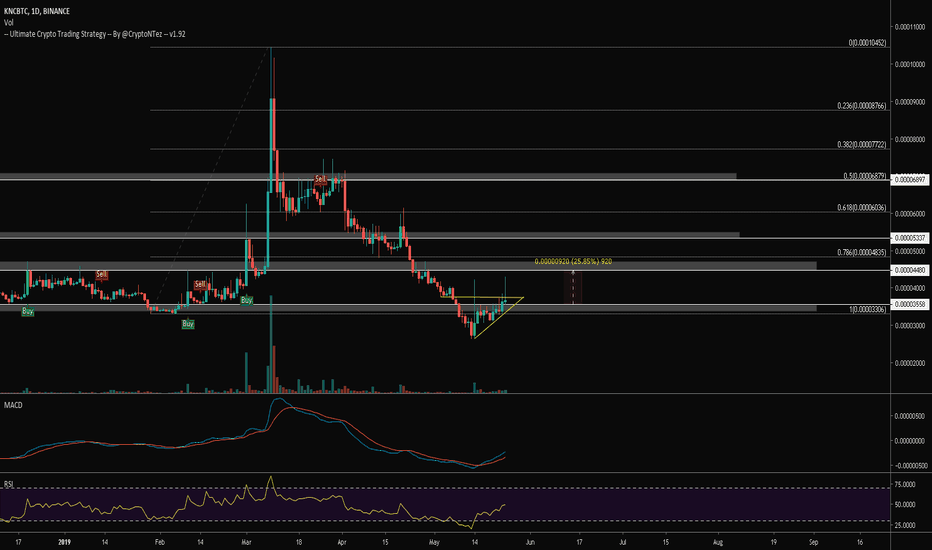
Task: Click the Sep label on time axis
Action: point(814,542)
